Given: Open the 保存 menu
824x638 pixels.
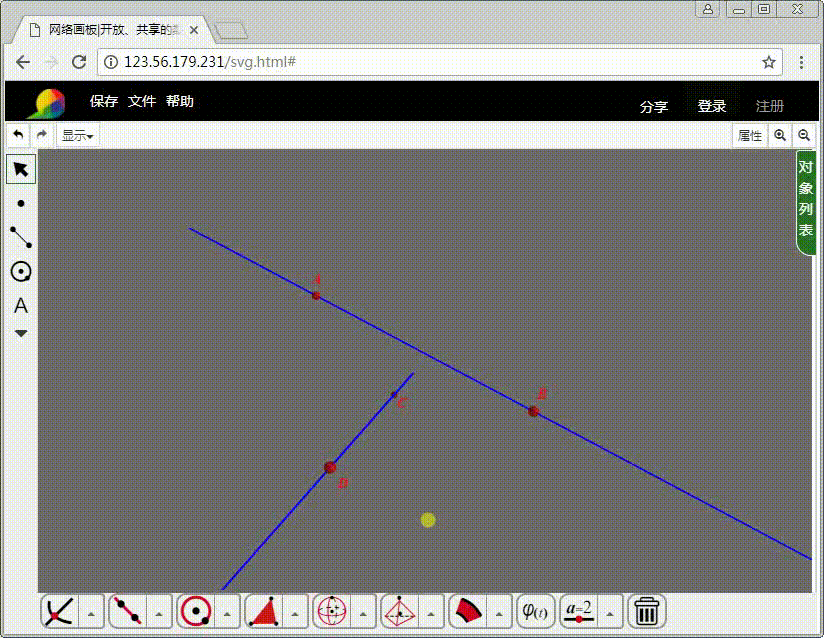Looking at the screenshot, I should 104,101.
